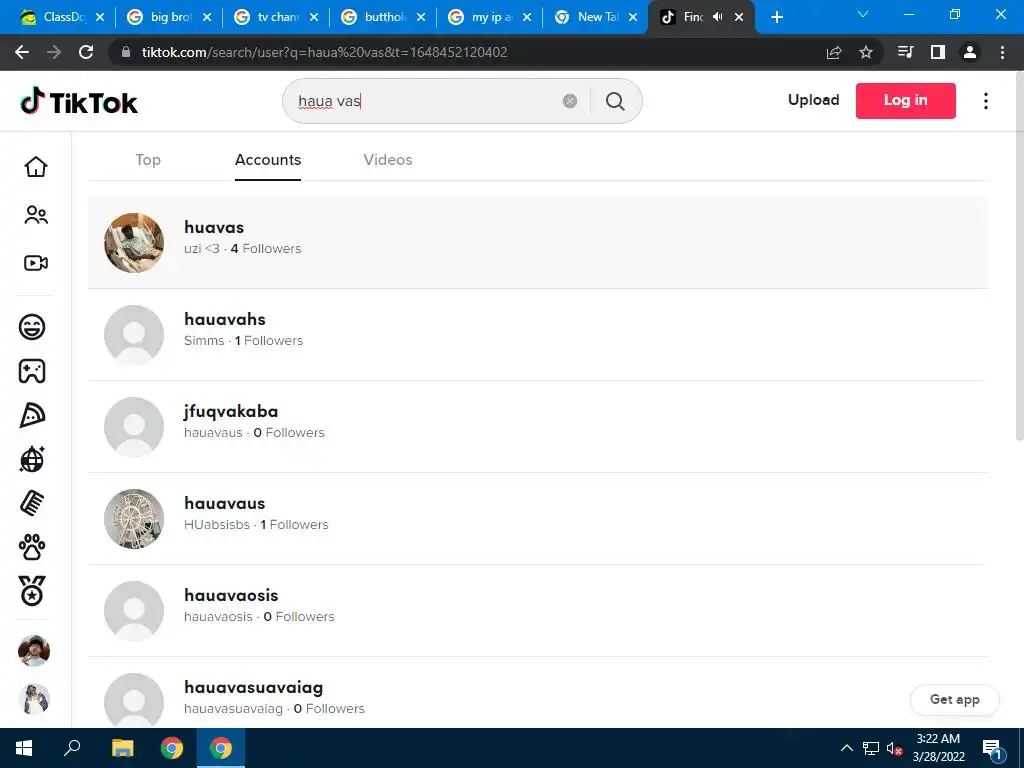Image resolution: width=1024 pixels, height=768 pixels.
Task: Switch to the Top results tab
Action: point(148,160)
